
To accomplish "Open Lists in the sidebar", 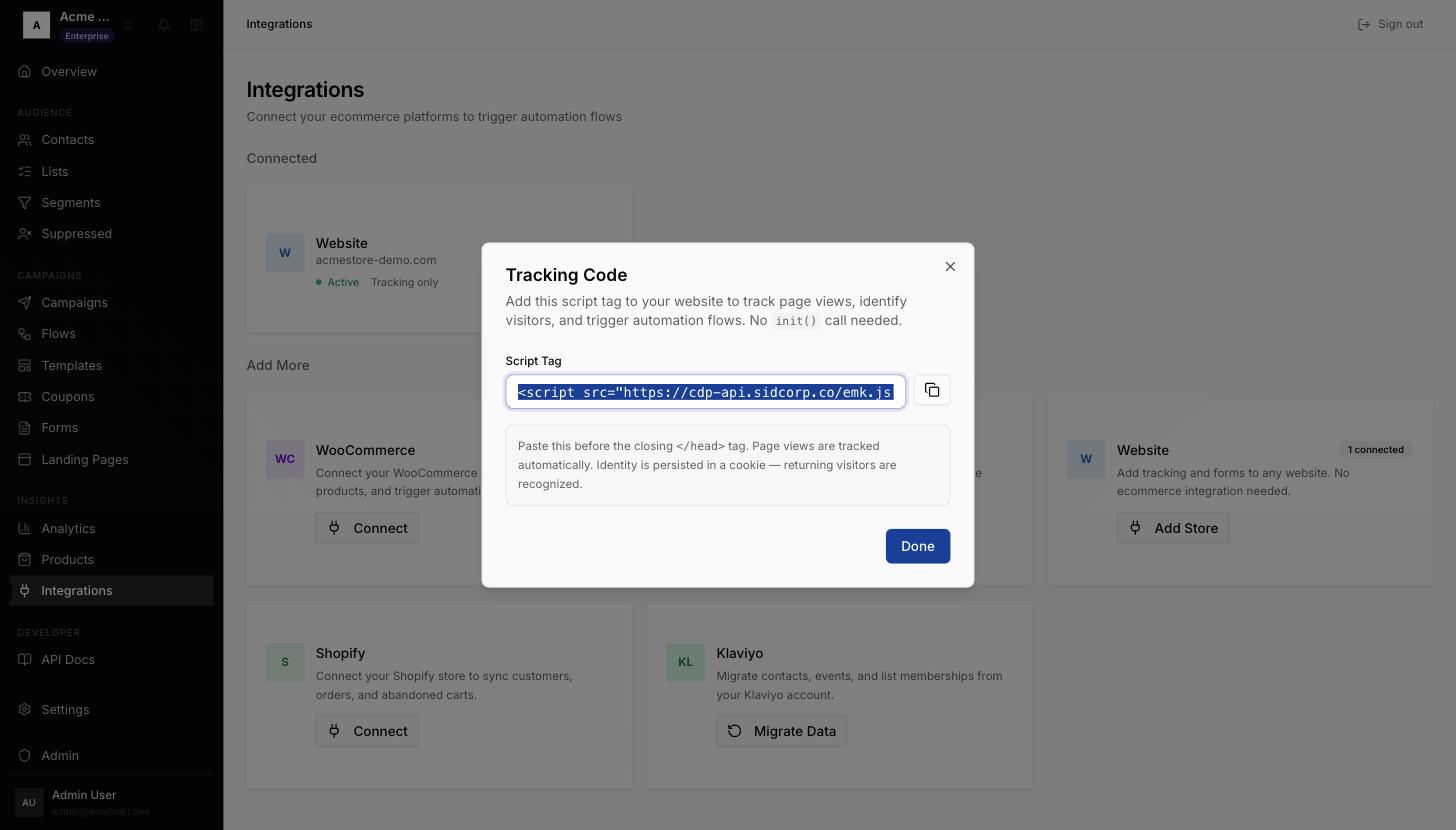I will click(x=112, y=171).
